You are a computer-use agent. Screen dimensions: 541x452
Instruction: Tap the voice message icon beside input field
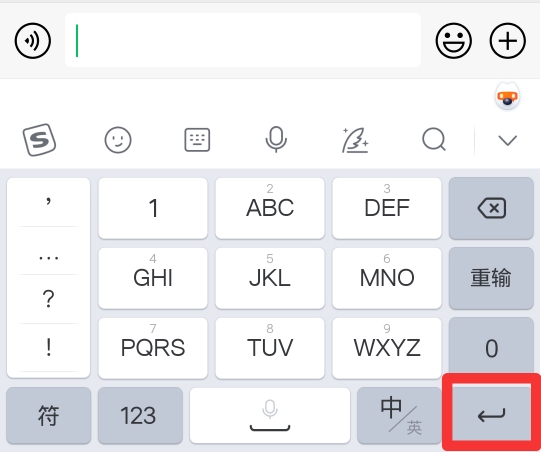(x=33, y=41)
